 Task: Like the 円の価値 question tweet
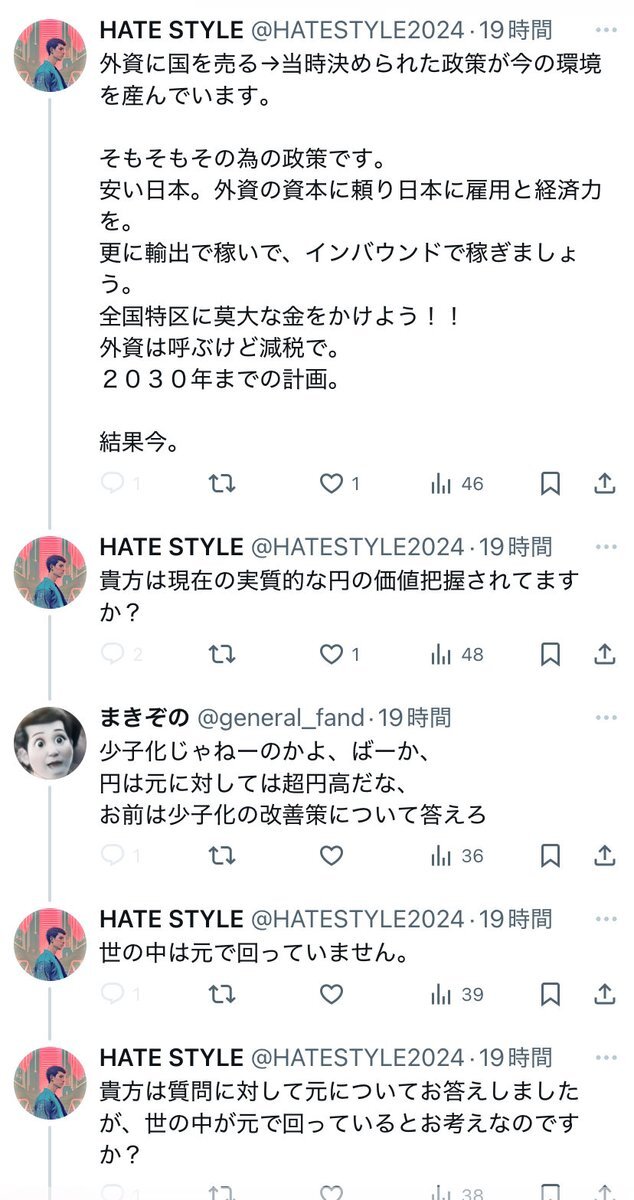pos(331,654)
